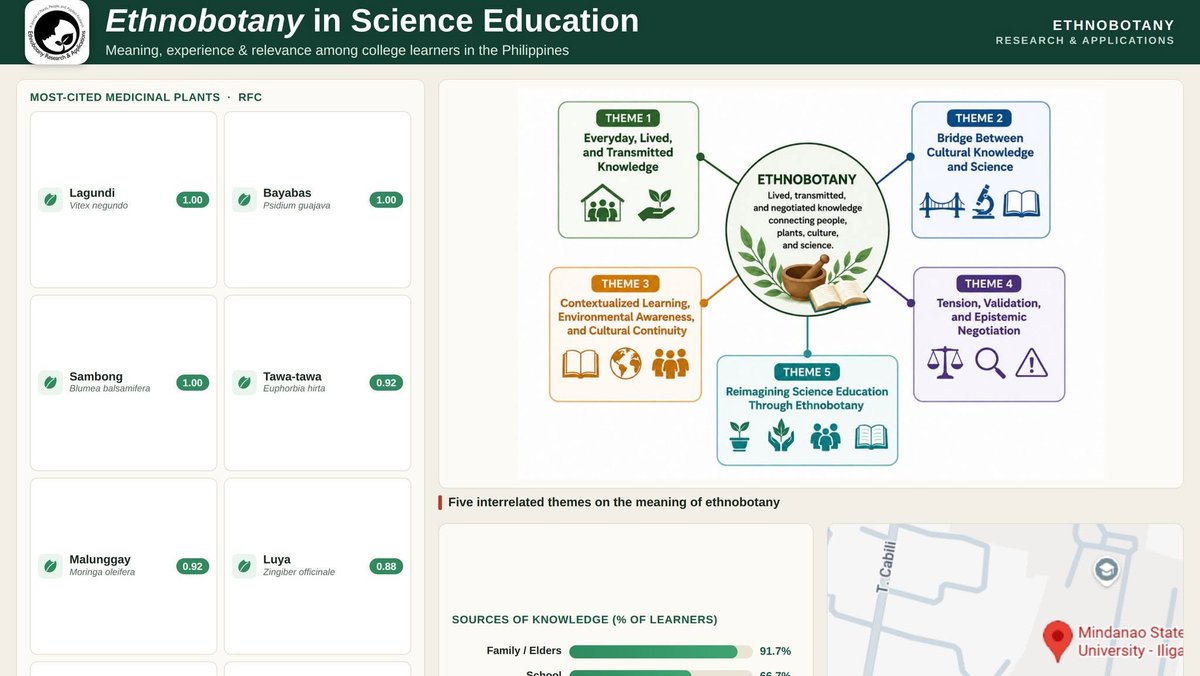Screen dimensions: 1200x676
Task: Open the Sambong plant card name
Action: pyautogui.click(x=96, y=376)
